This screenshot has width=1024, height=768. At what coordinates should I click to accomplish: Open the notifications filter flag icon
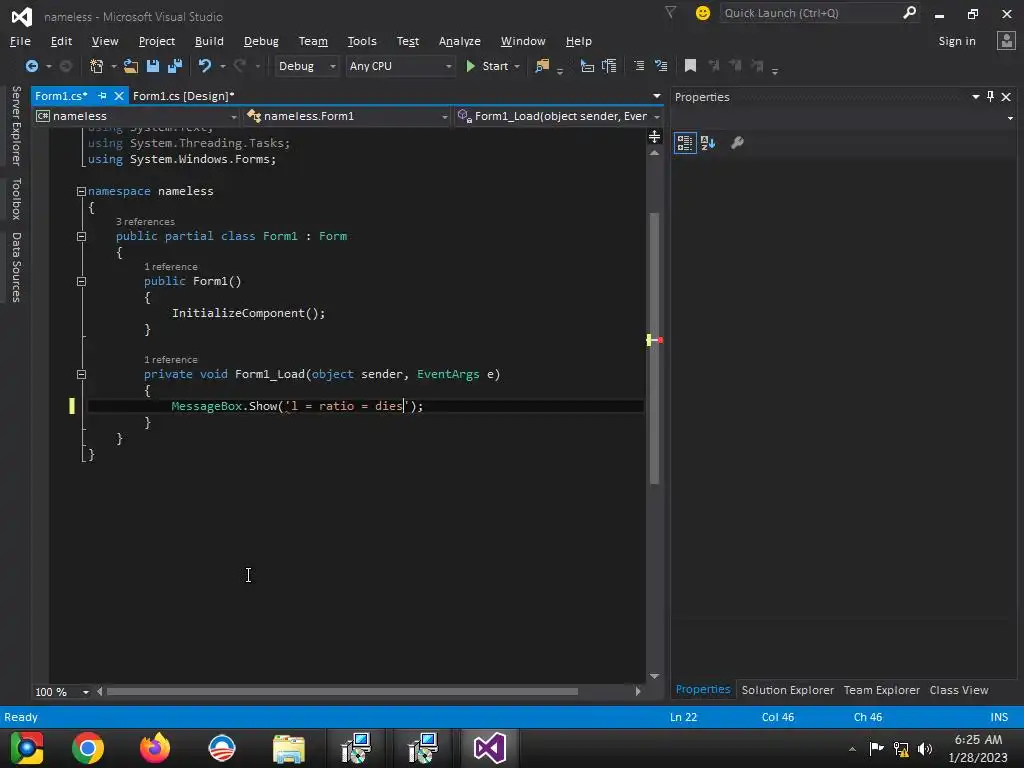pos(670,12)
